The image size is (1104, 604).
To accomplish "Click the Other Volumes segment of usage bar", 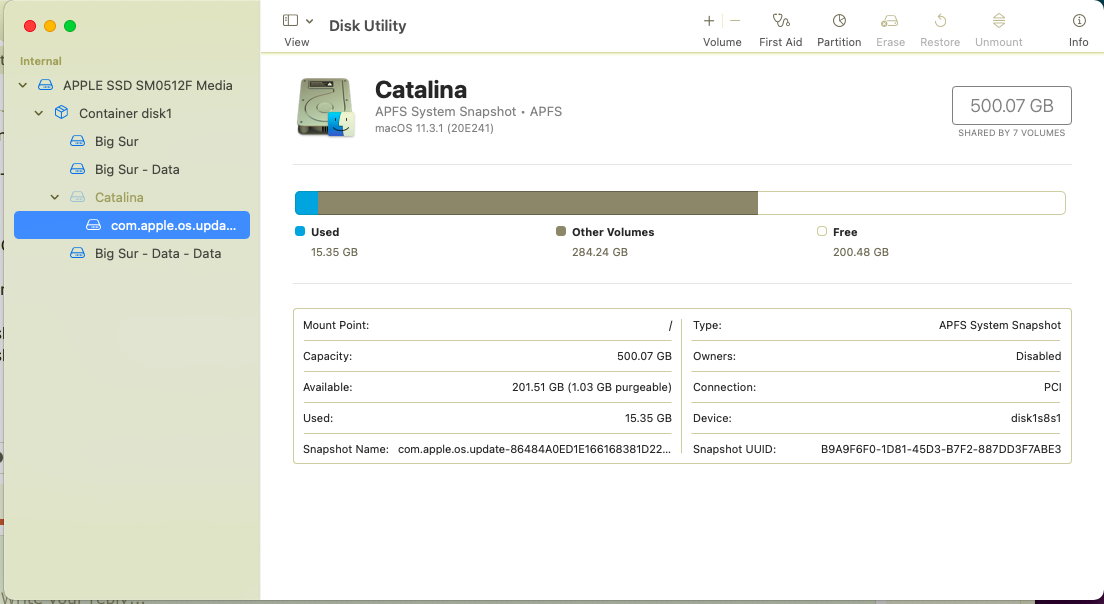I will click(x=538, y=203).
